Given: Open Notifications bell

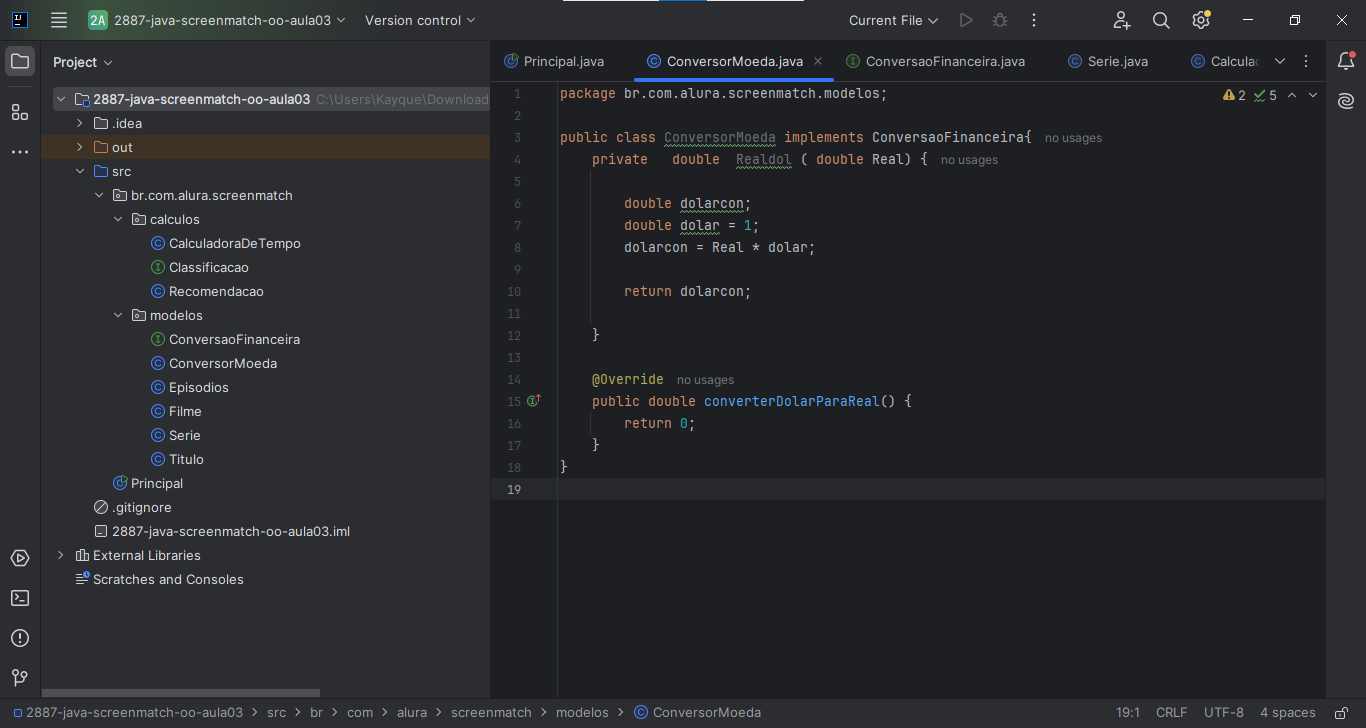Looking at the screenshot, I should point(1346,61).
